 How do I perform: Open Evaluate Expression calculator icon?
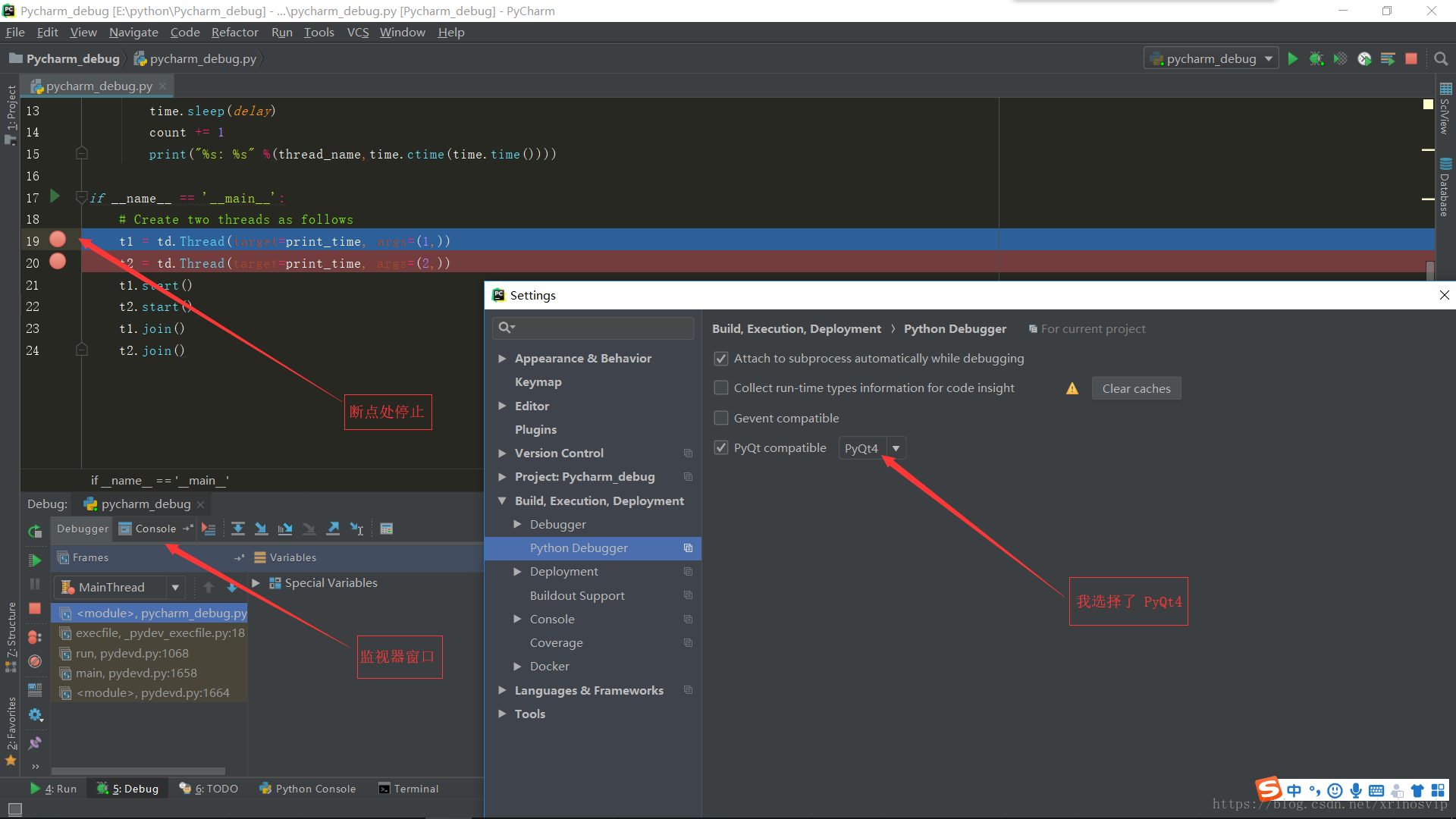pyautogui.click(x=387, y=529)
